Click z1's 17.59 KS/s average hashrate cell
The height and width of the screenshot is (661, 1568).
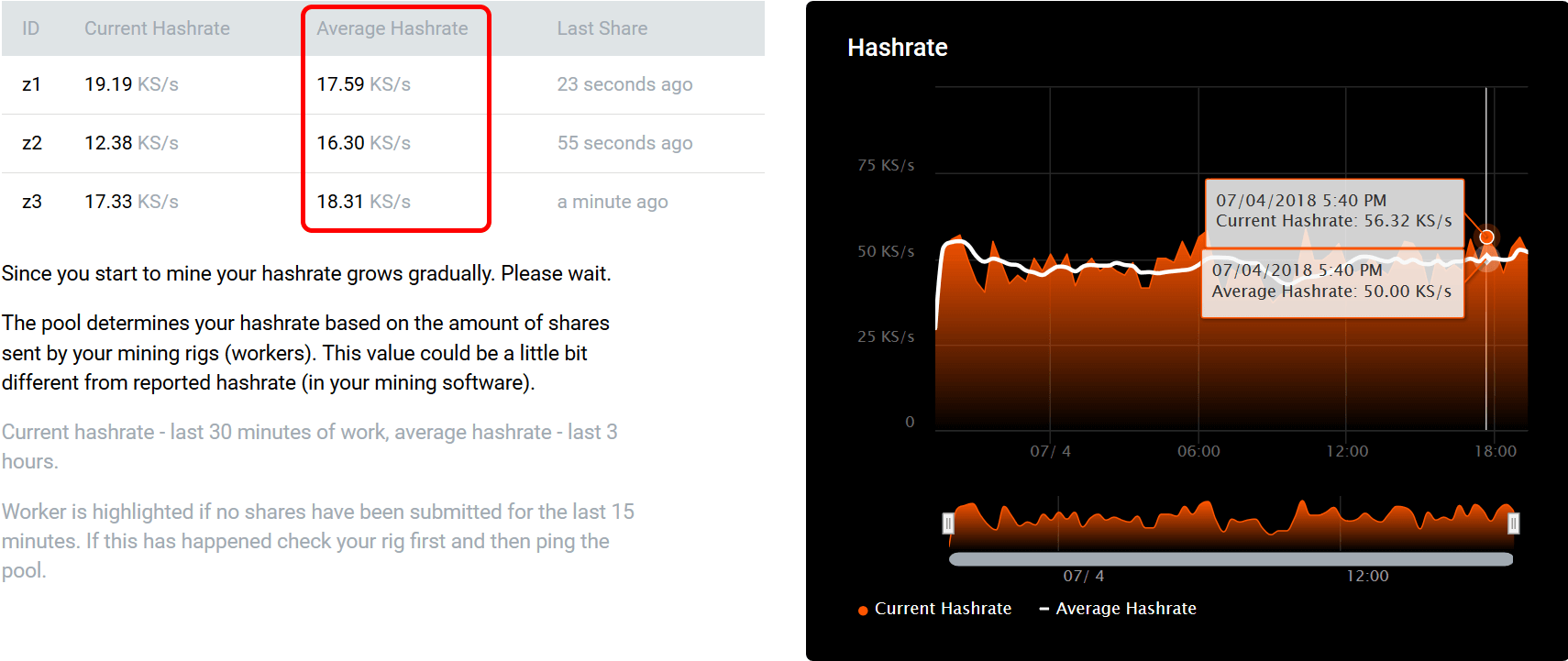[364, 84]
